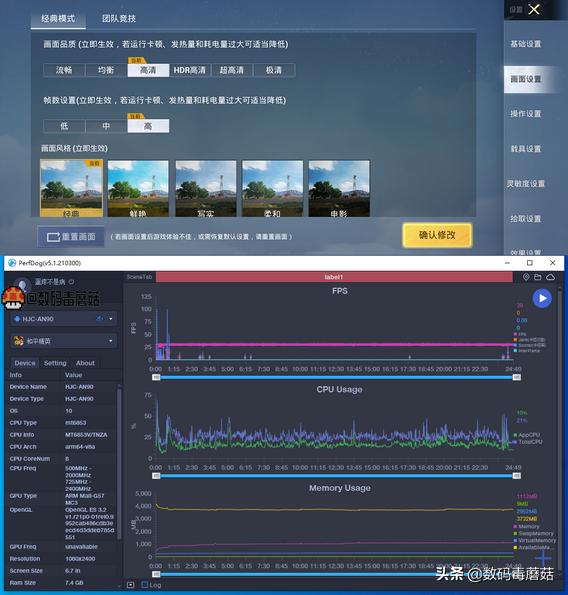Screen dimensions: 568x595
Task: Set frame rate to 低
Action: pos(64,126)
